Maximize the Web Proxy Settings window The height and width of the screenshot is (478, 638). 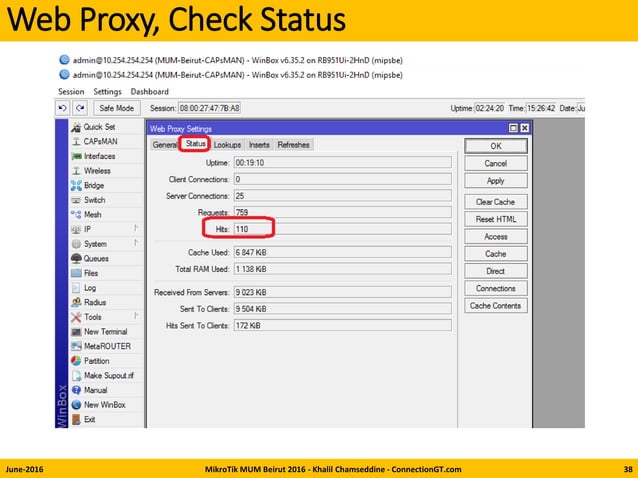[x=513, y=129]
